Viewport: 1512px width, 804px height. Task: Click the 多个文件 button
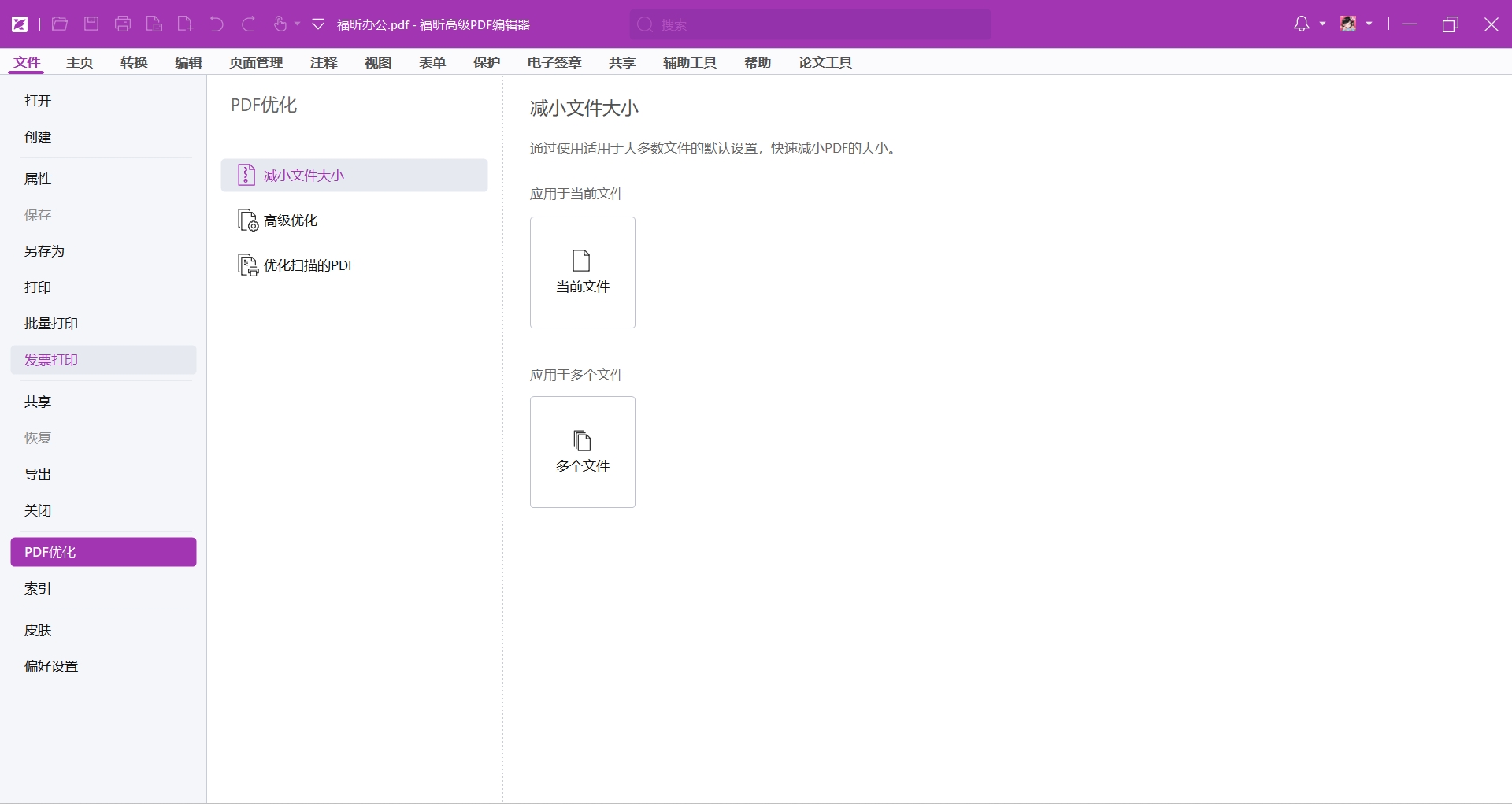[583, 452]
